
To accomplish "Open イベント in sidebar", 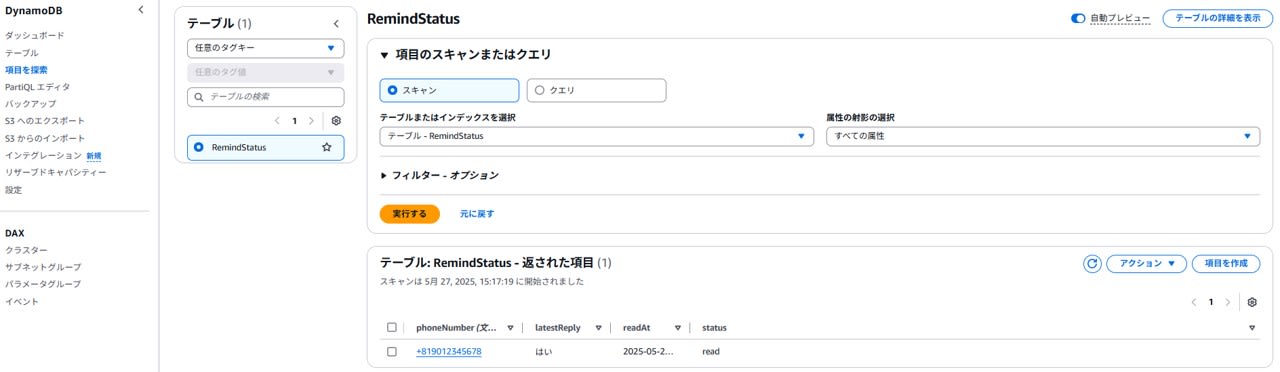I will click(22, 301).
